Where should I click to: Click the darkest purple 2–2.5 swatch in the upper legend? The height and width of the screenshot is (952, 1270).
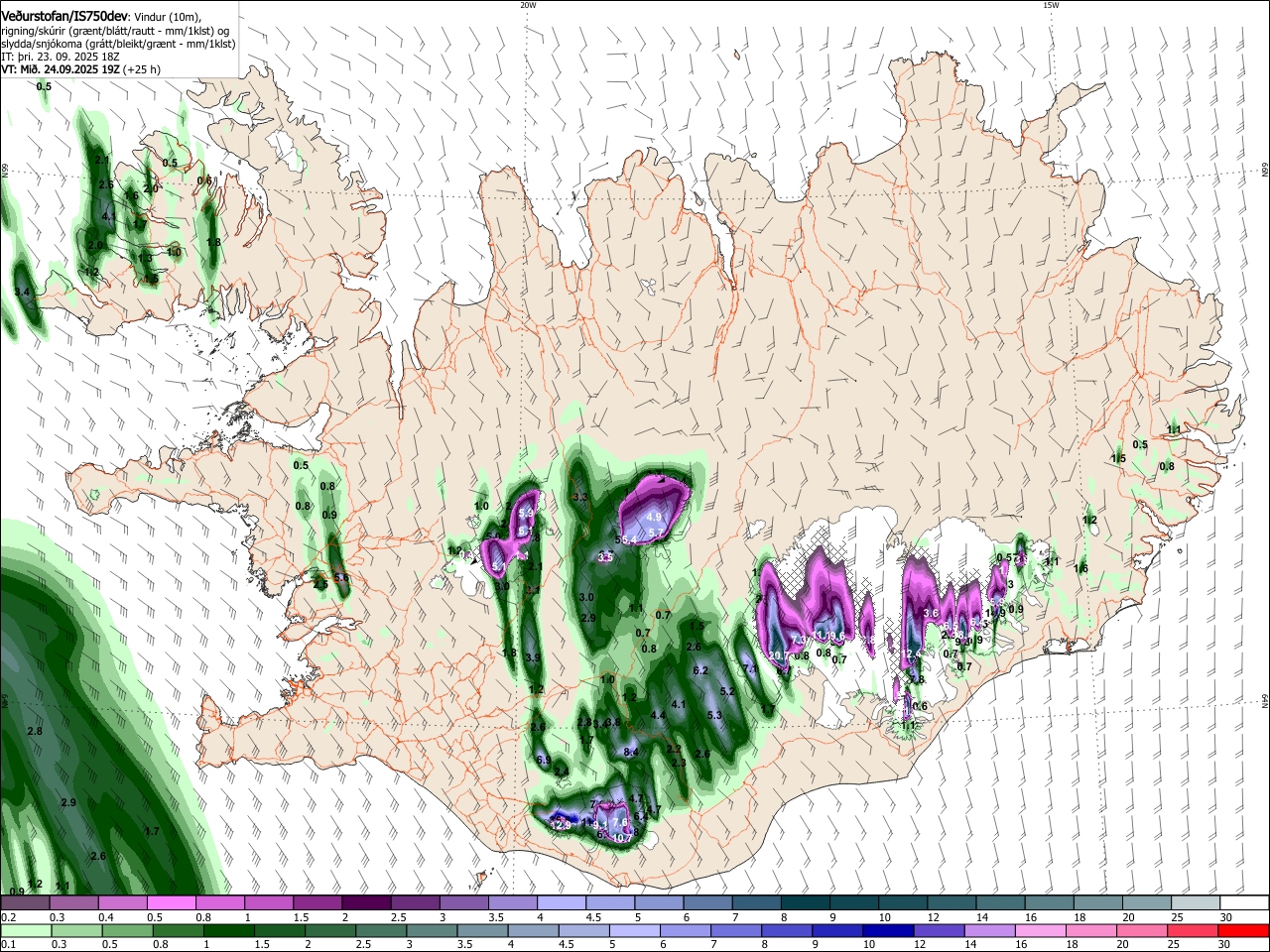pyautogui.click(x=366, y=903)
